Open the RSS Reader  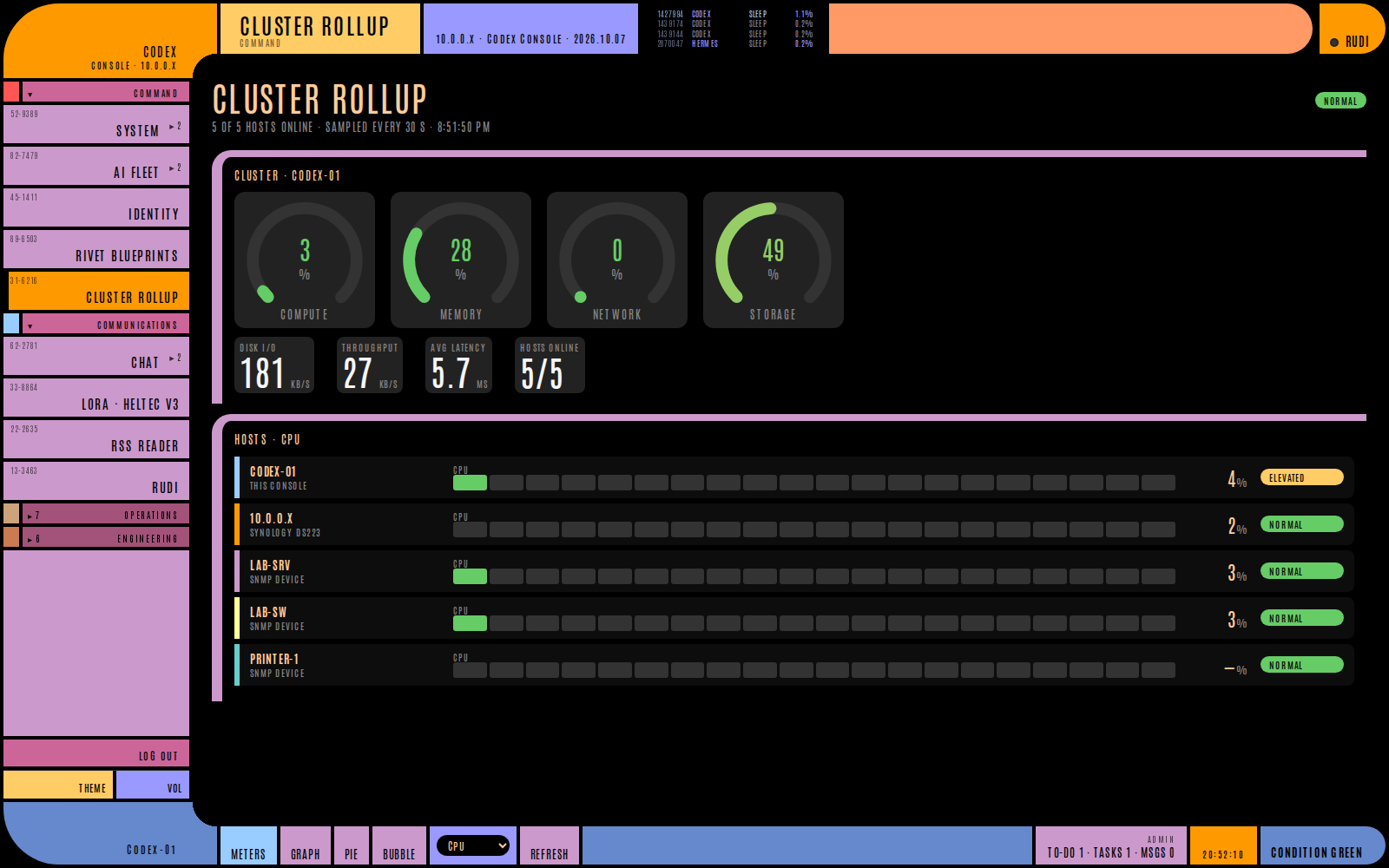pos(96,439)
